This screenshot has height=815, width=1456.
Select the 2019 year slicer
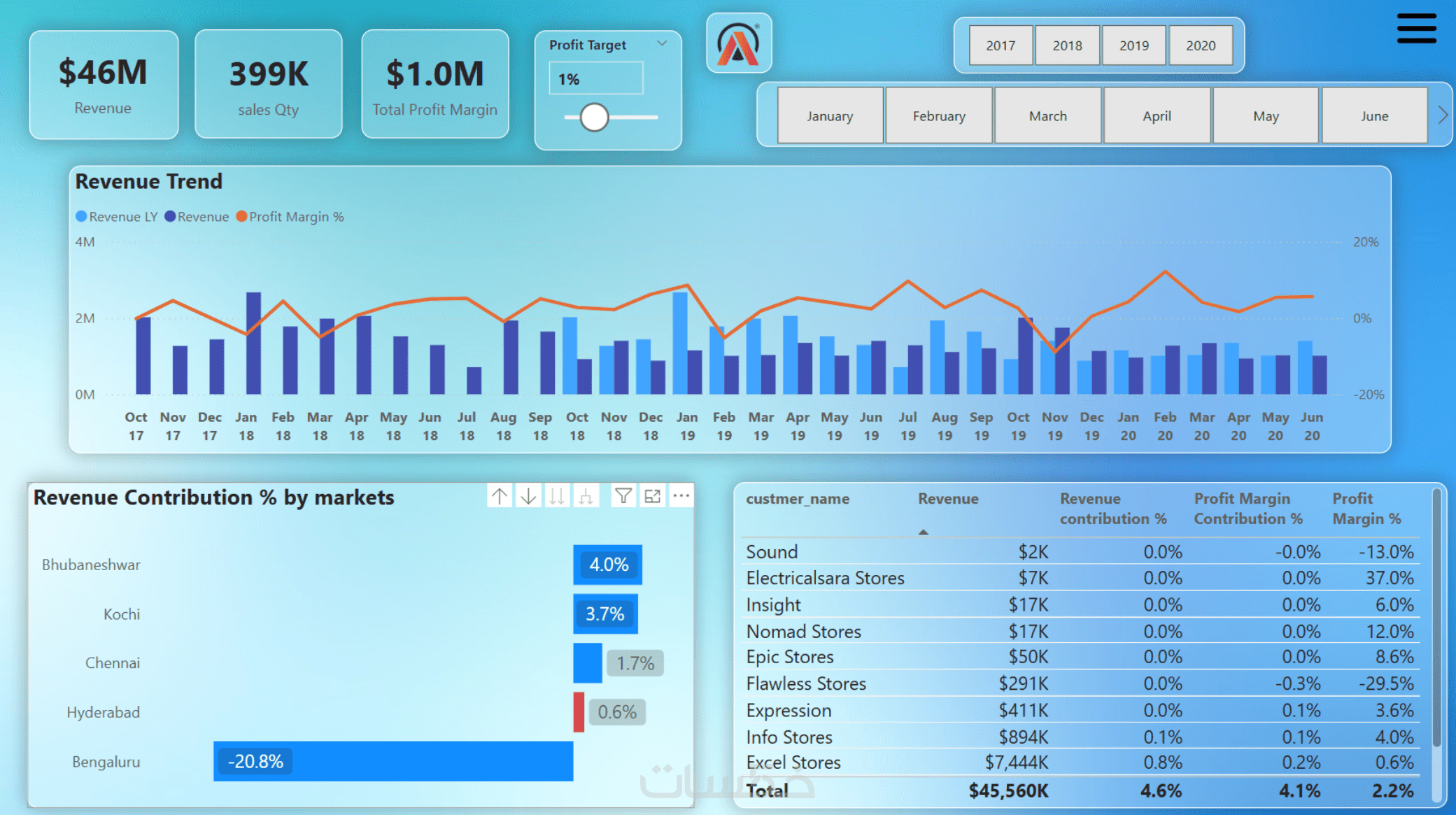[x=1133, y=45]
